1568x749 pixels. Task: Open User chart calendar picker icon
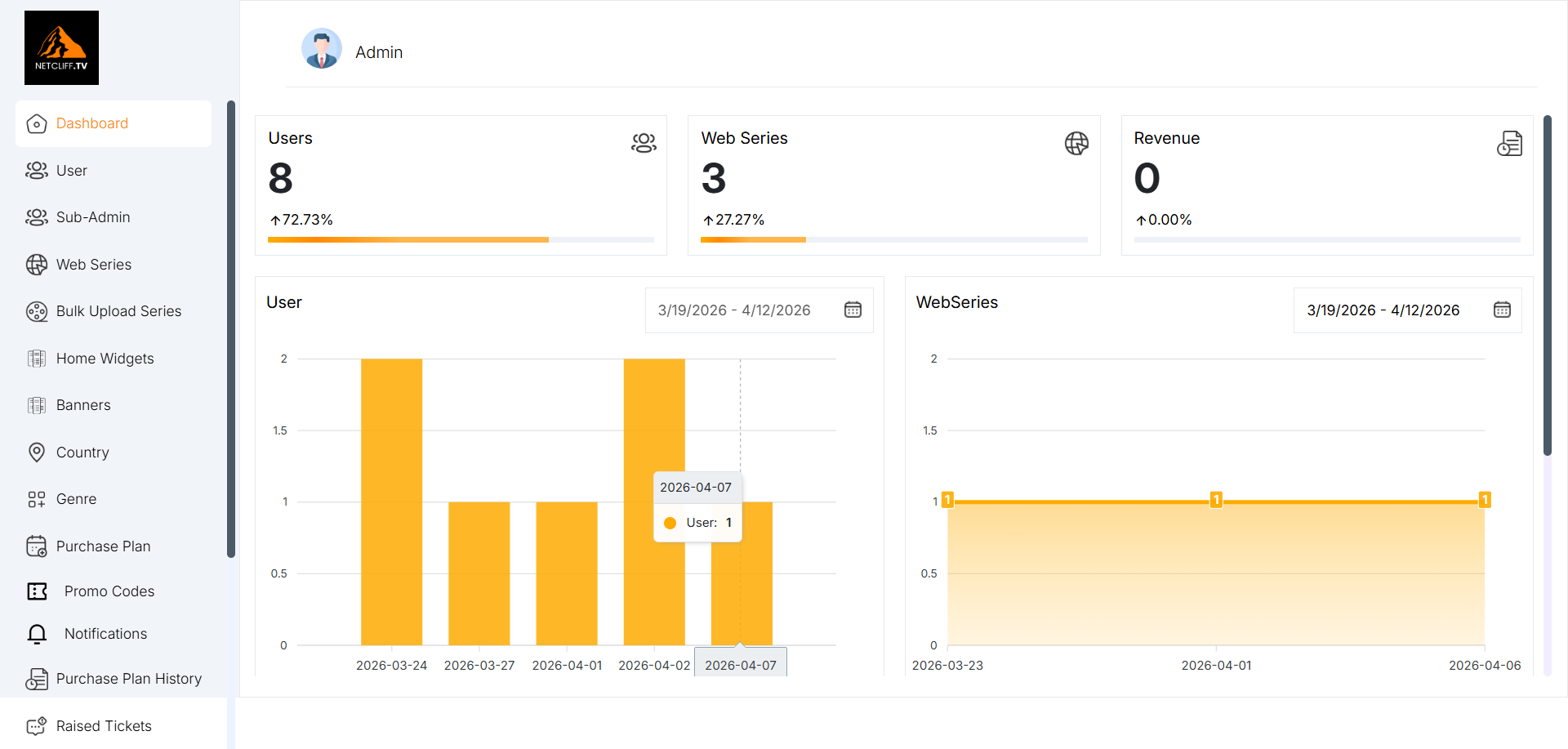click(x=853, y=310)
